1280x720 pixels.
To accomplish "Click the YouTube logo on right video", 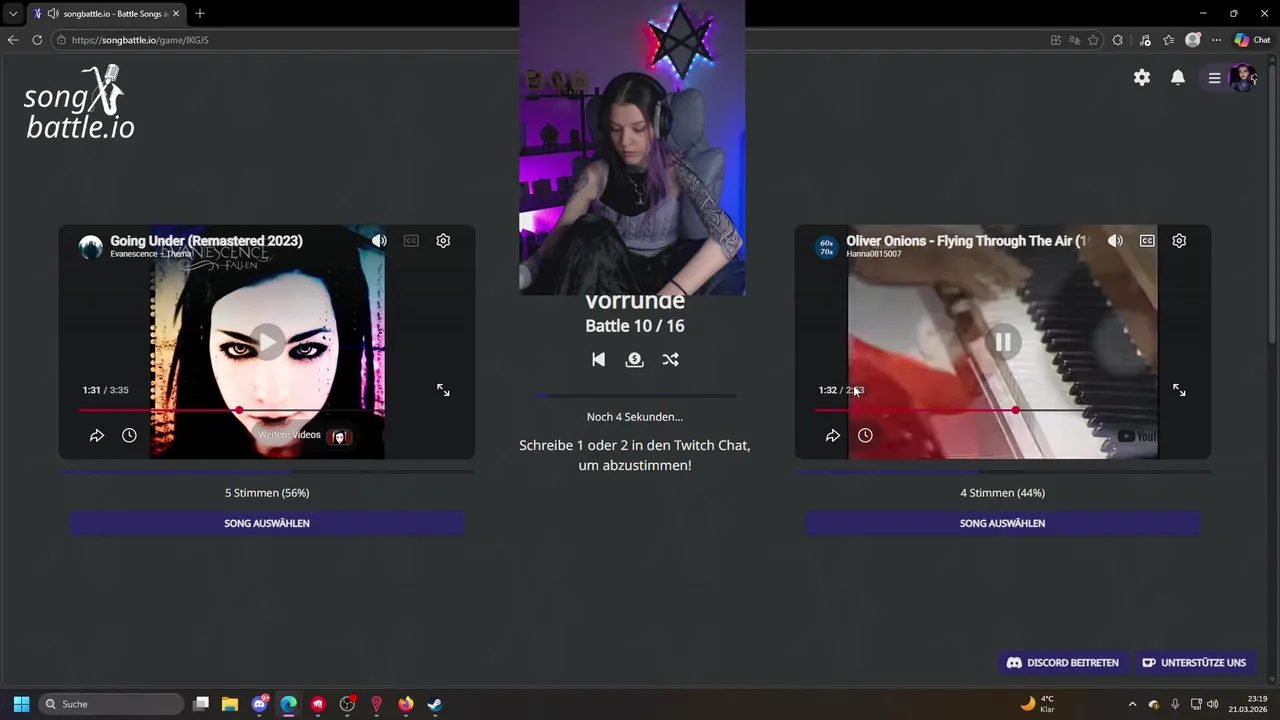I will 1137,436.
